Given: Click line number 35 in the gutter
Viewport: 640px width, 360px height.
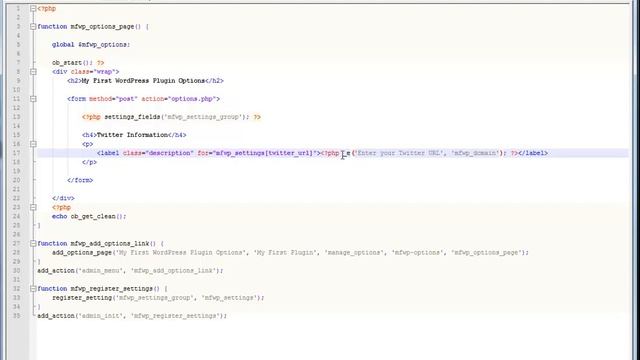Looking at the screenshot, I should coord(16,316).
